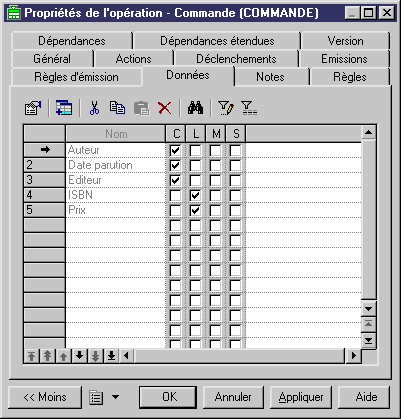Open the Règles d'émission tab

[x=76, y=77]
